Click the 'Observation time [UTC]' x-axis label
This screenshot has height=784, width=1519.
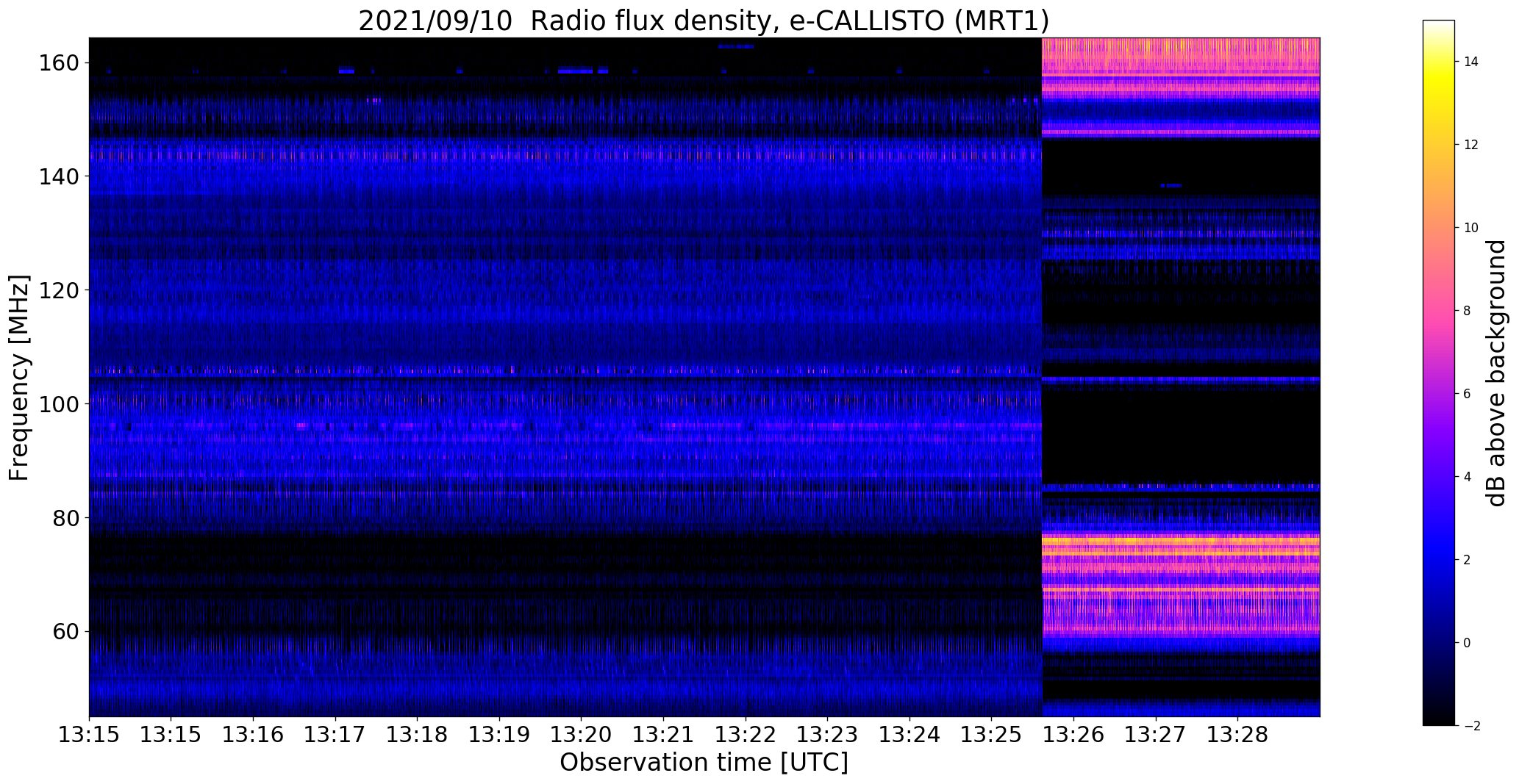704,763
